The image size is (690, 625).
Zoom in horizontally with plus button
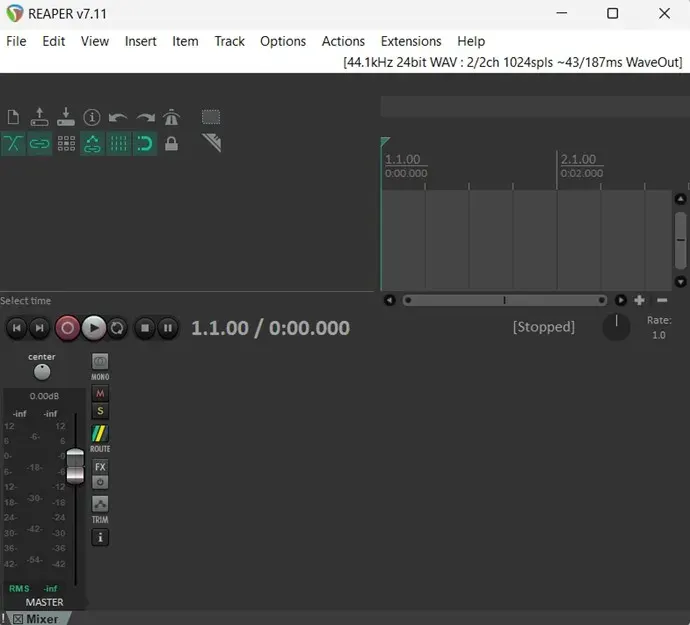[x=639, y=300]
